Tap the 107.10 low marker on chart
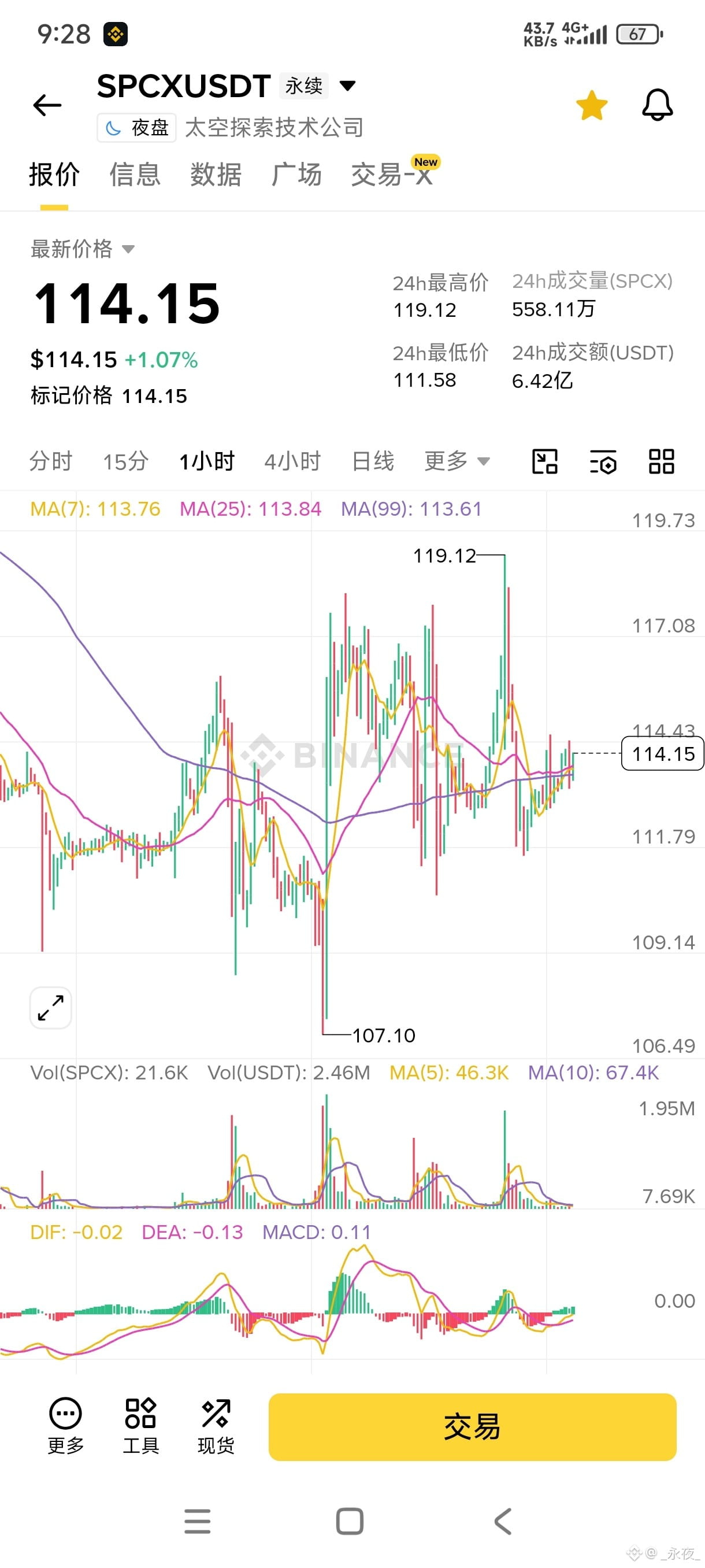Viewport: 705px width, 1568px height. point(384,1036)
